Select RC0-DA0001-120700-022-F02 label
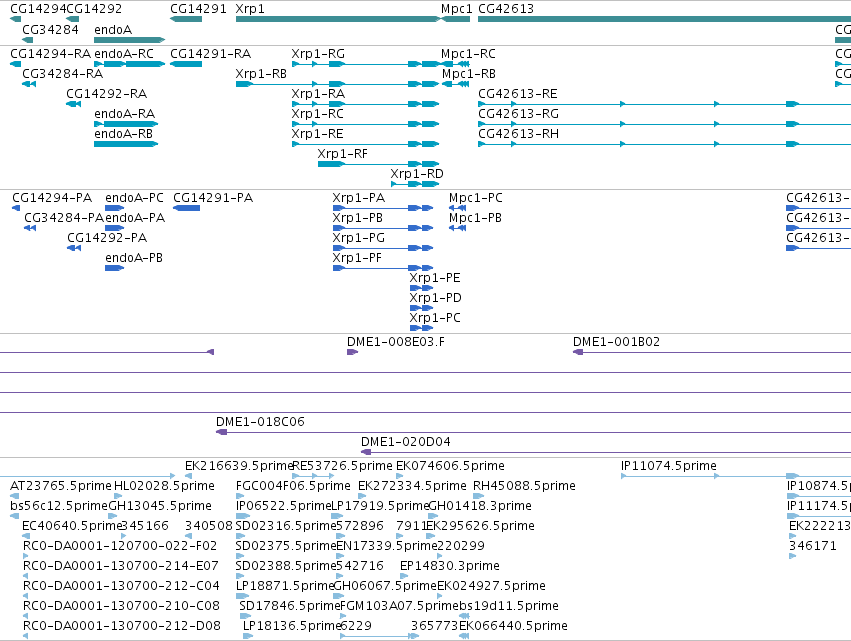 (119, 546)
